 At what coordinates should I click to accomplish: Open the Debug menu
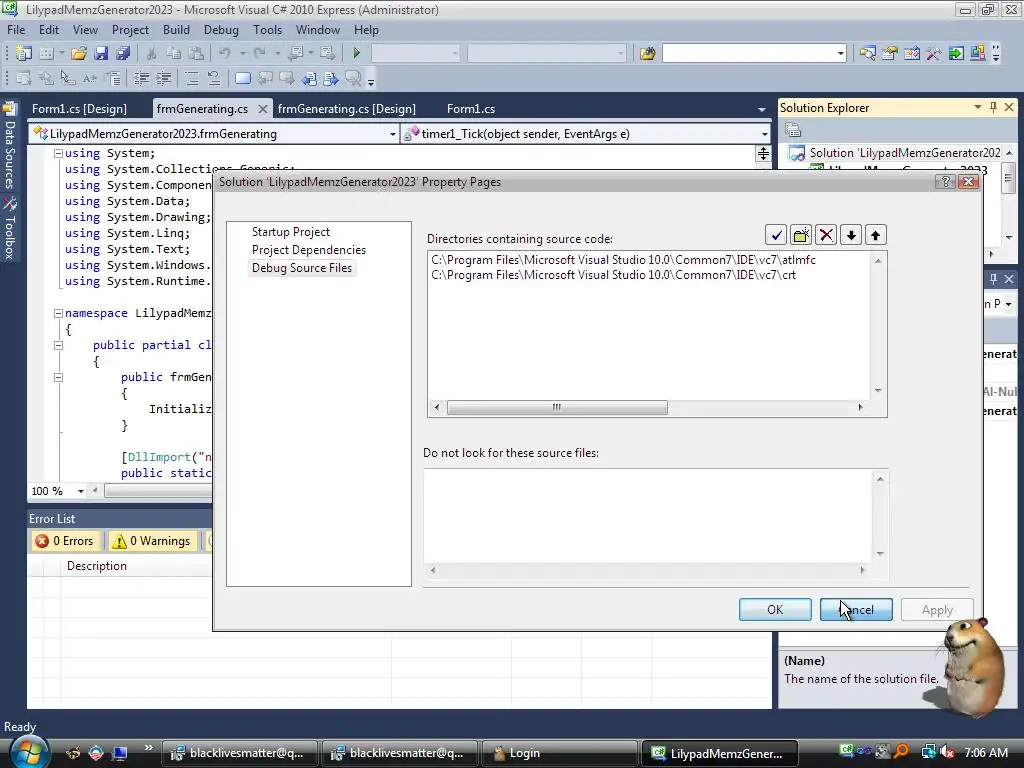click(x=221, y=30)
